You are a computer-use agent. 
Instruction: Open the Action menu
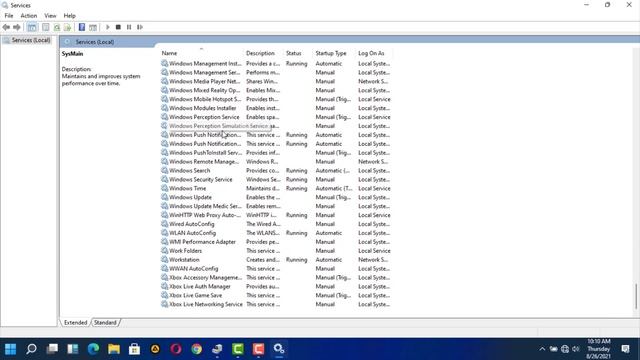[29, 16]
